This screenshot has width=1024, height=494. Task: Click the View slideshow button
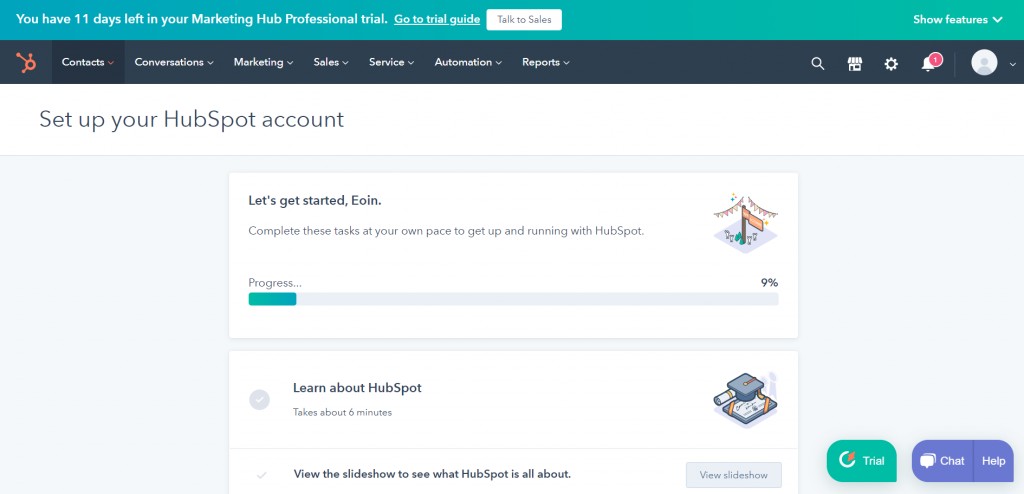pos(733,475)
